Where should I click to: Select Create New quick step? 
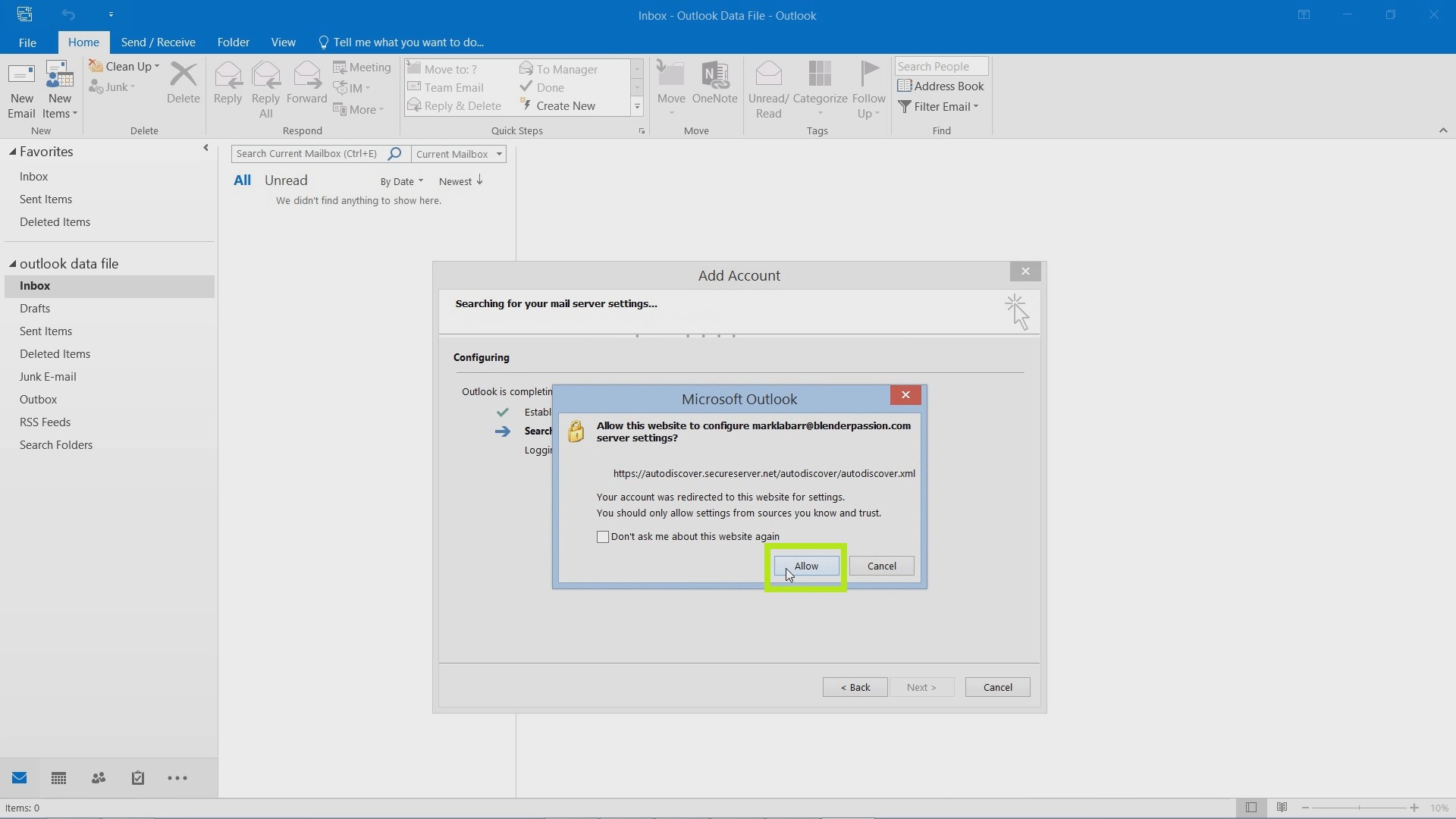[557, 105]
